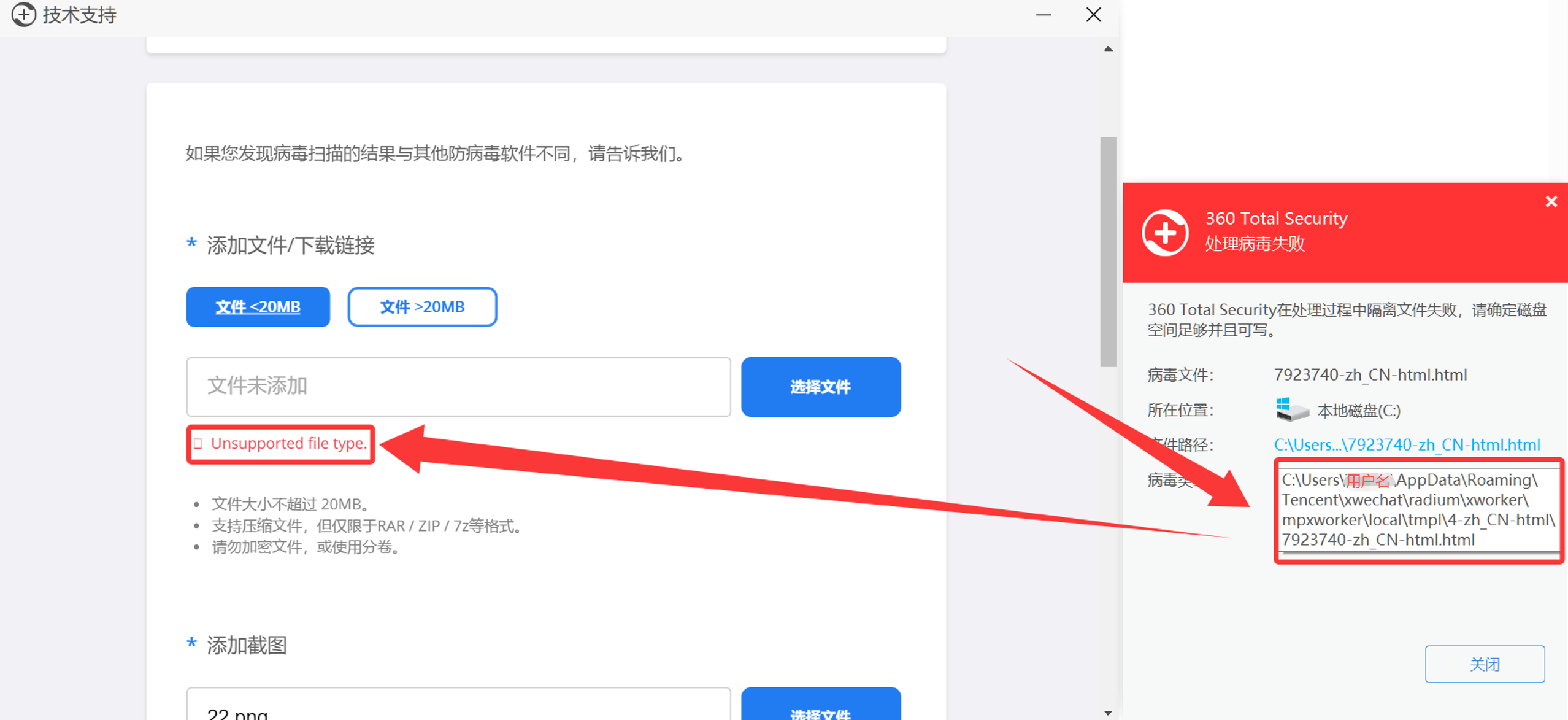
Task: Click warning icon beside Unsupported file type
Action: coord(198,443)
